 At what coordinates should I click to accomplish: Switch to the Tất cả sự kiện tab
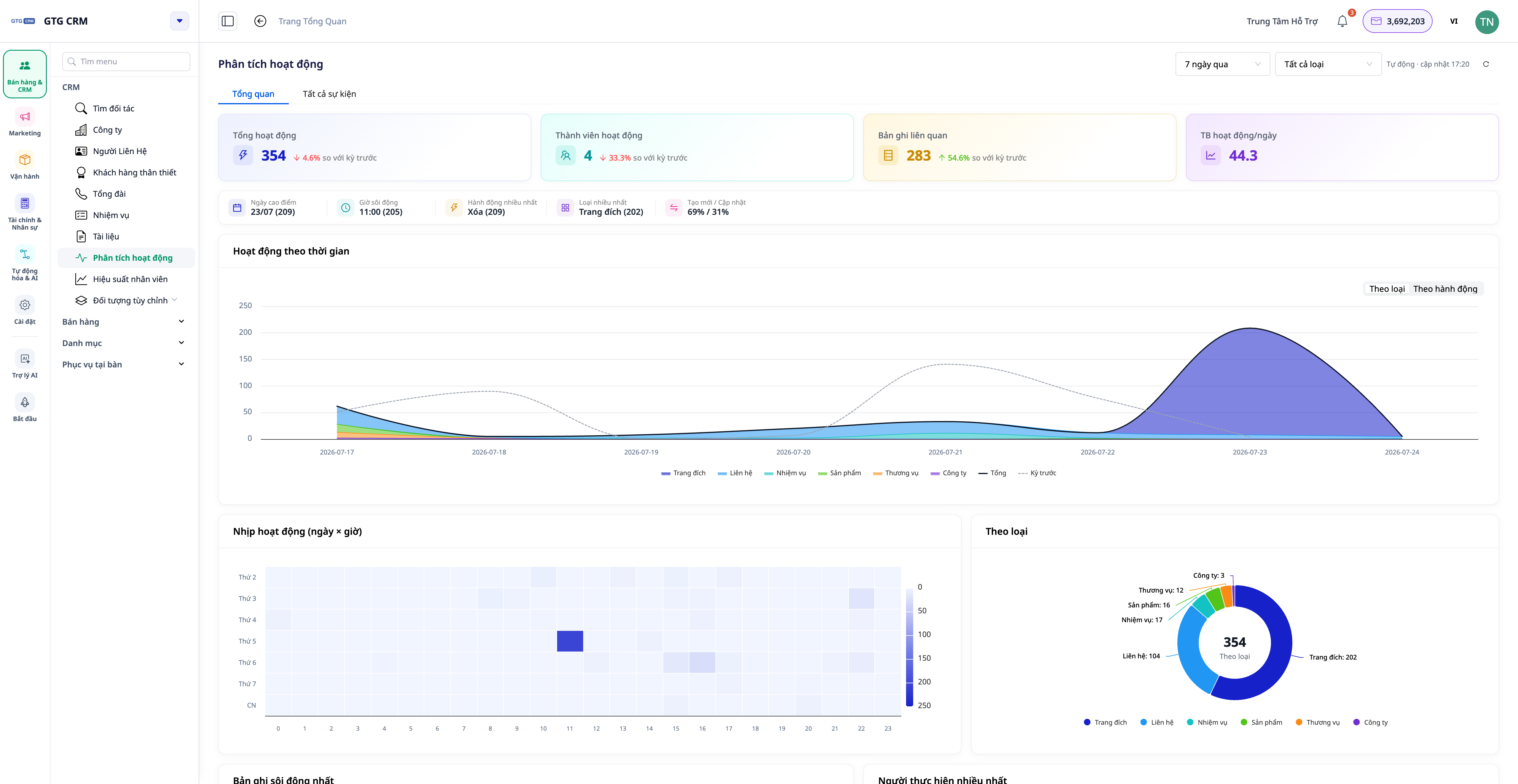[x=329, y=94]
